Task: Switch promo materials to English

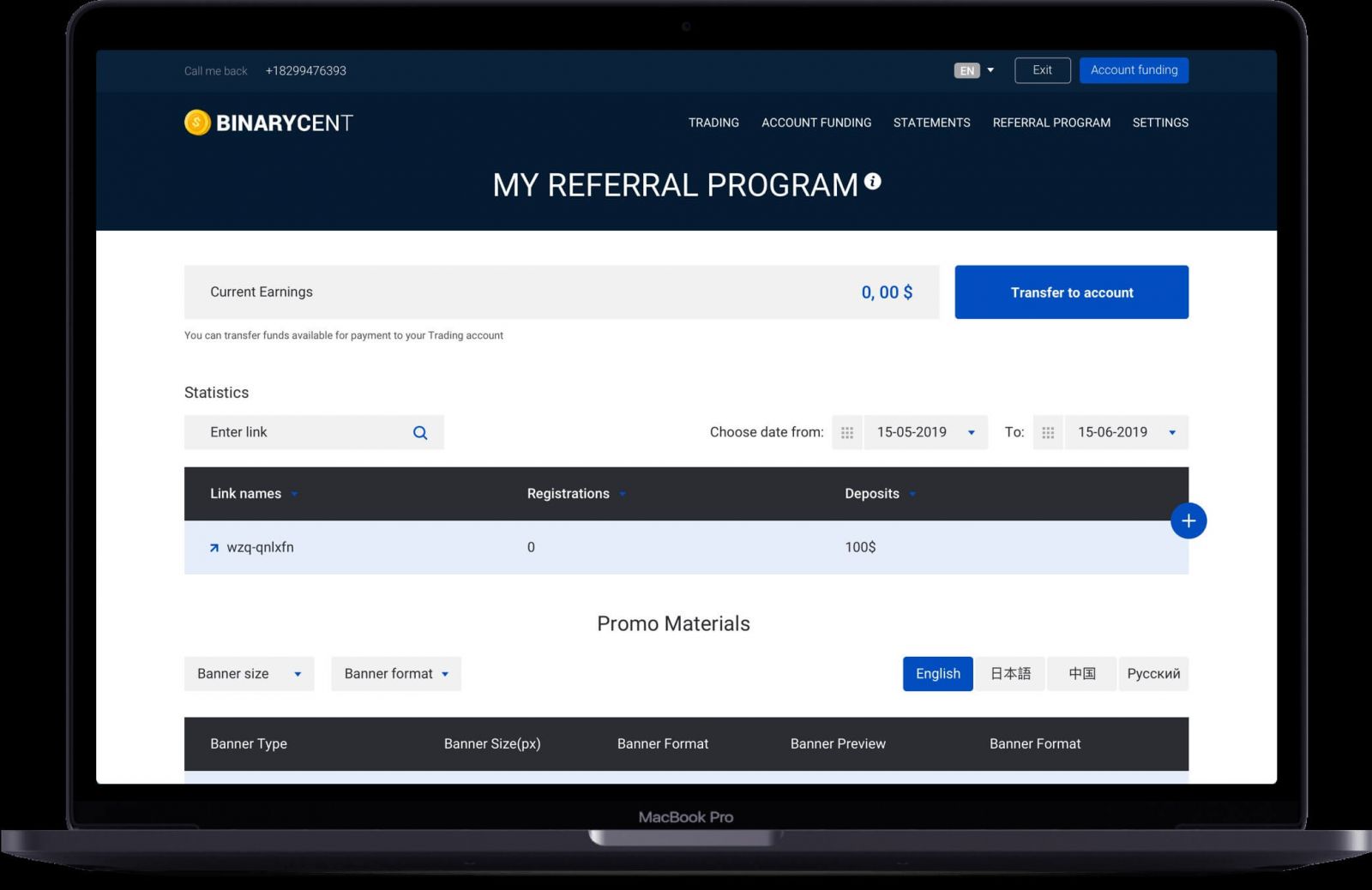Action: click(x=938, y=674)
